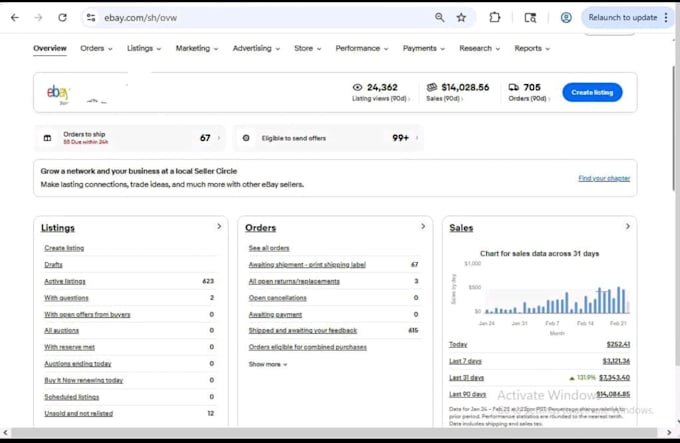Image resolution: width=680 pixels, height=443 pixels.
Task: Open the browser extensions puzzle icon
Action: tap(494, 17)
